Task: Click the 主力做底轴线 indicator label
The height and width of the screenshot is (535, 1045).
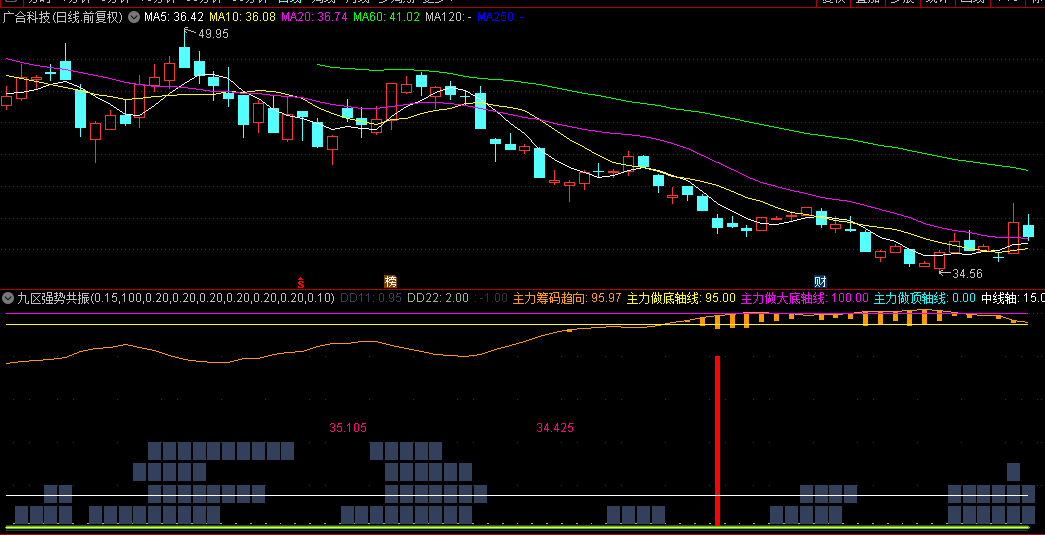Action: pos(680,298)
